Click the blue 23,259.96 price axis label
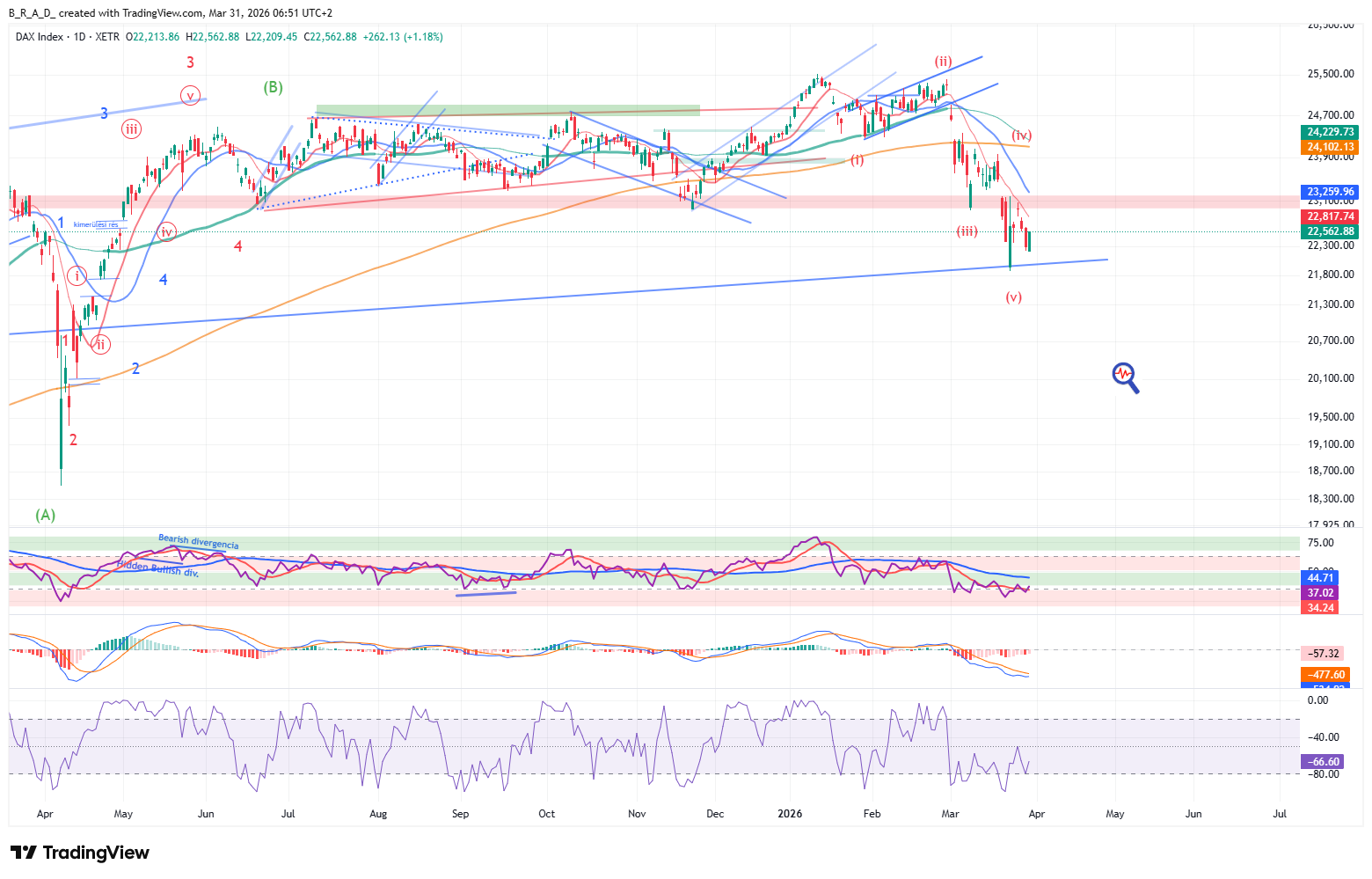The width and height of the screenshot is (1372, 879). [x=1330, y=192]
